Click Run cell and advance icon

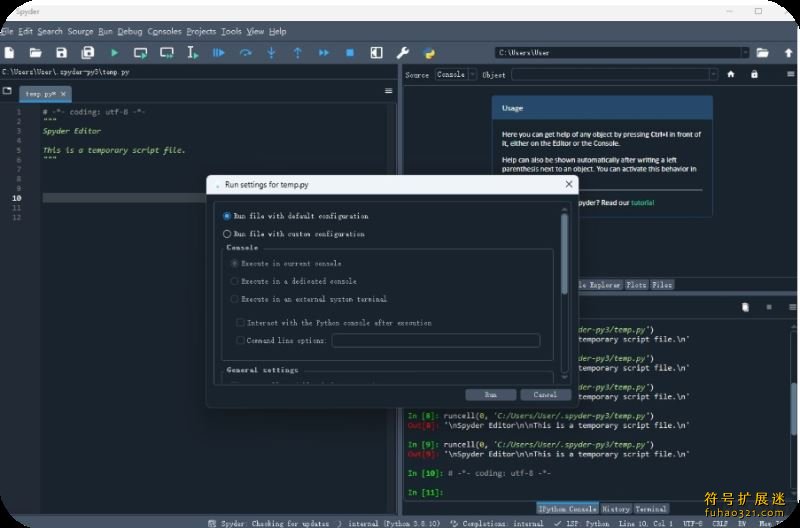point(166,53)
